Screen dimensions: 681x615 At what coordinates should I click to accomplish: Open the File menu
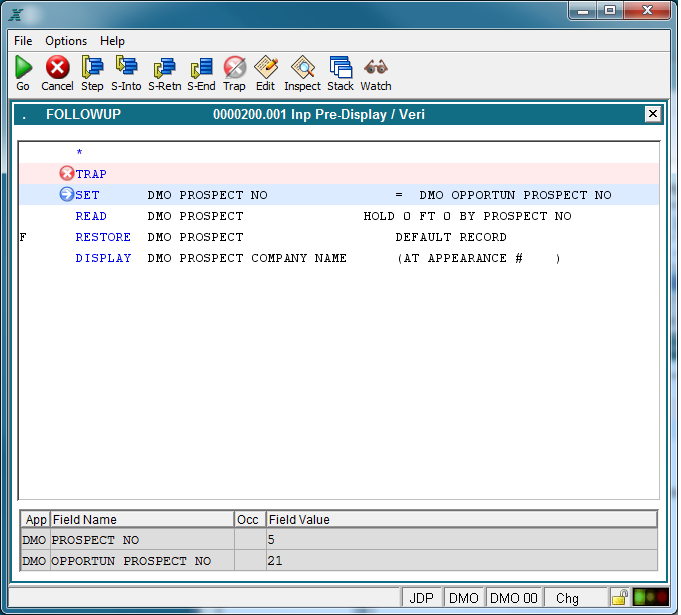pyautogui.click(x=23, y=41)
